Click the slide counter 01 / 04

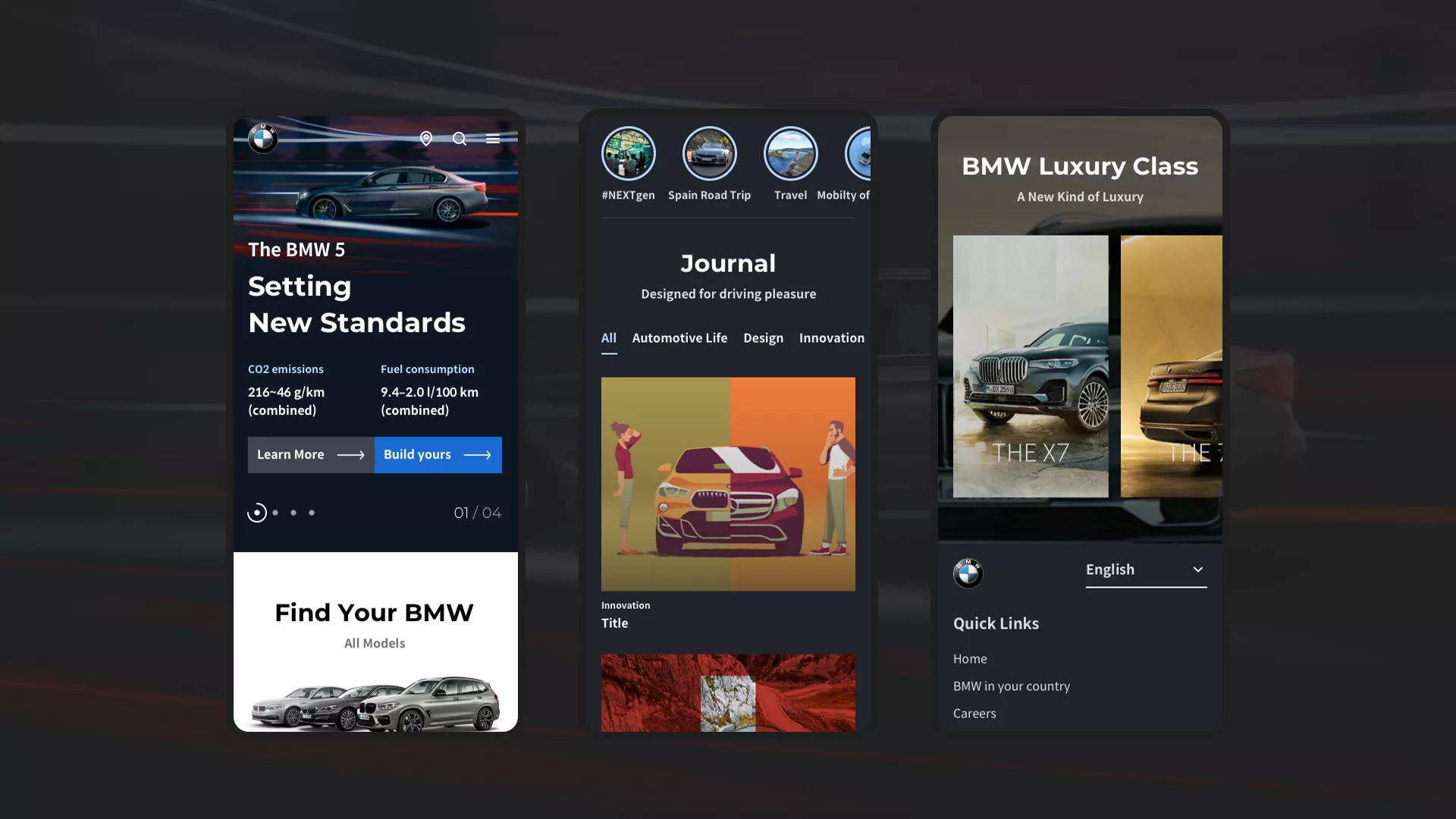pos(478,513)
